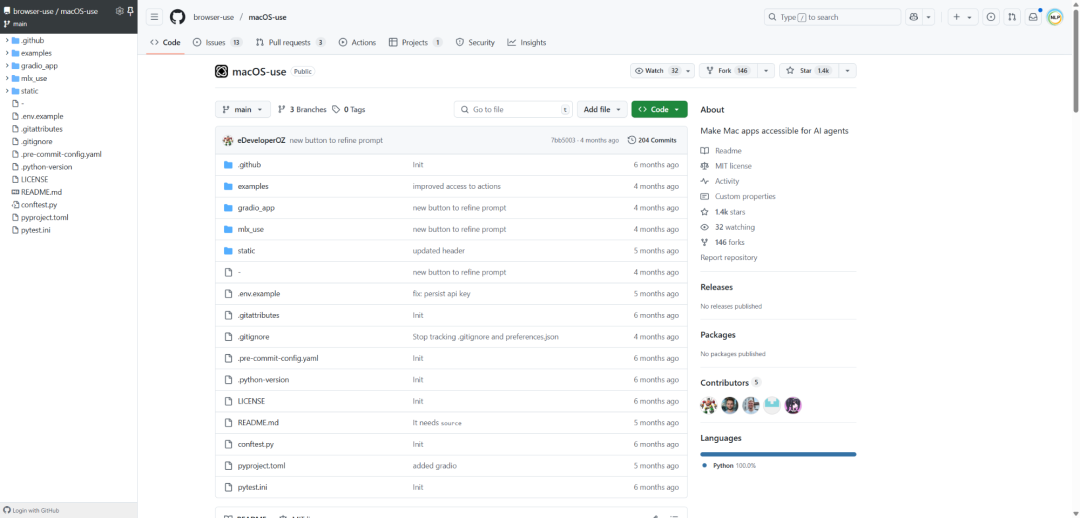Screen dimensions: 1080x518
Task: Switch to the Pull requests tab
Action: point(290,43)
